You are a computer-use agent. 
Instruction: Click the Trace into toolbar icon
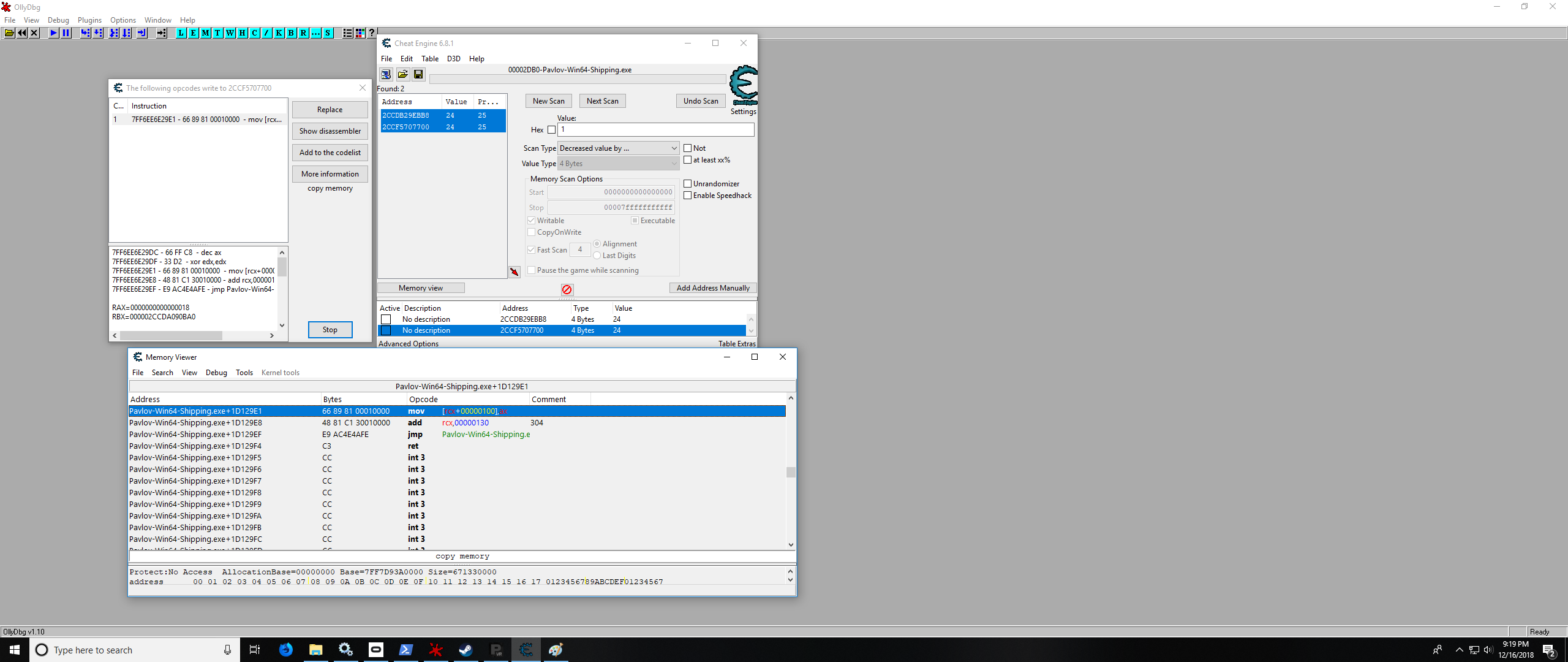(x=114, y=33)
